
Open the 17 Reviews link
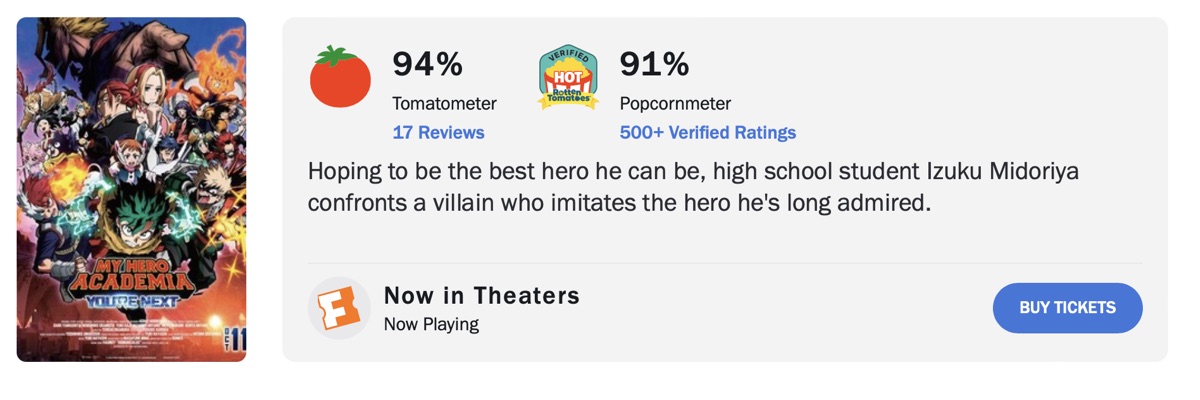tap(438, 132)
